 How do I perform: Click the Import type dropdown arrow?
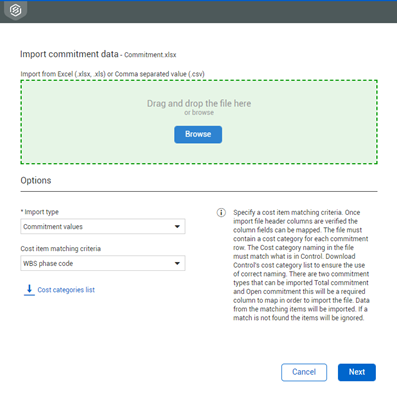coord(177,227)
